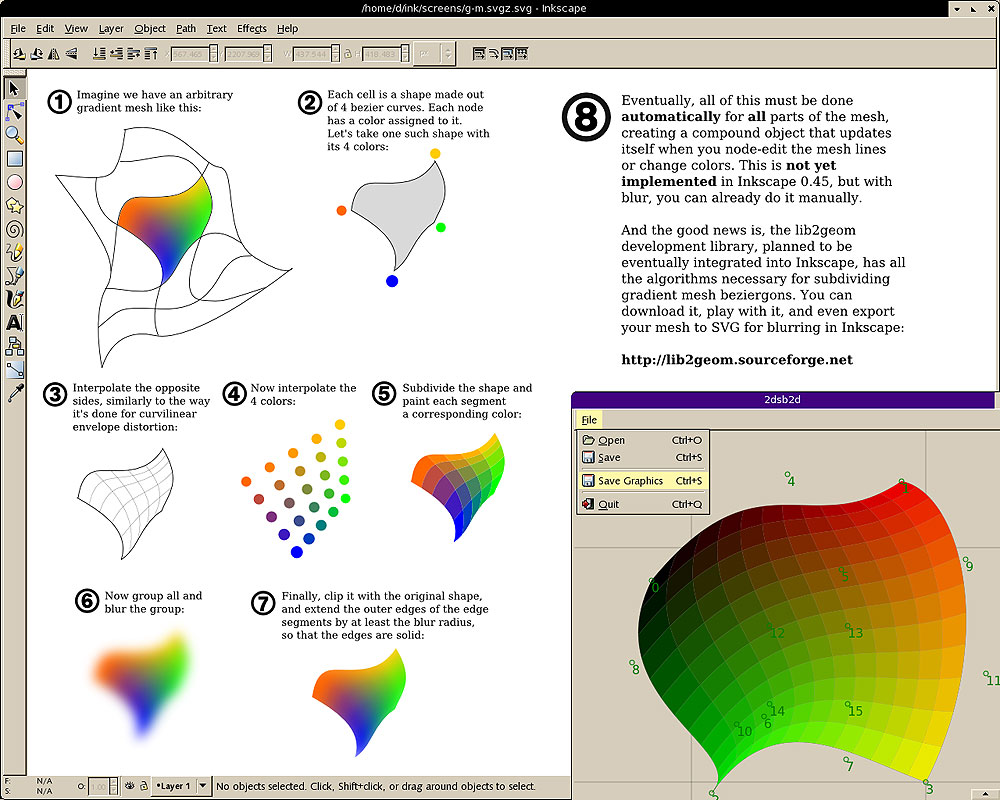Toggle Layer 1 visibility eye
The image size is (1000, 800).
pyautogui.click(x=130, y=786)
